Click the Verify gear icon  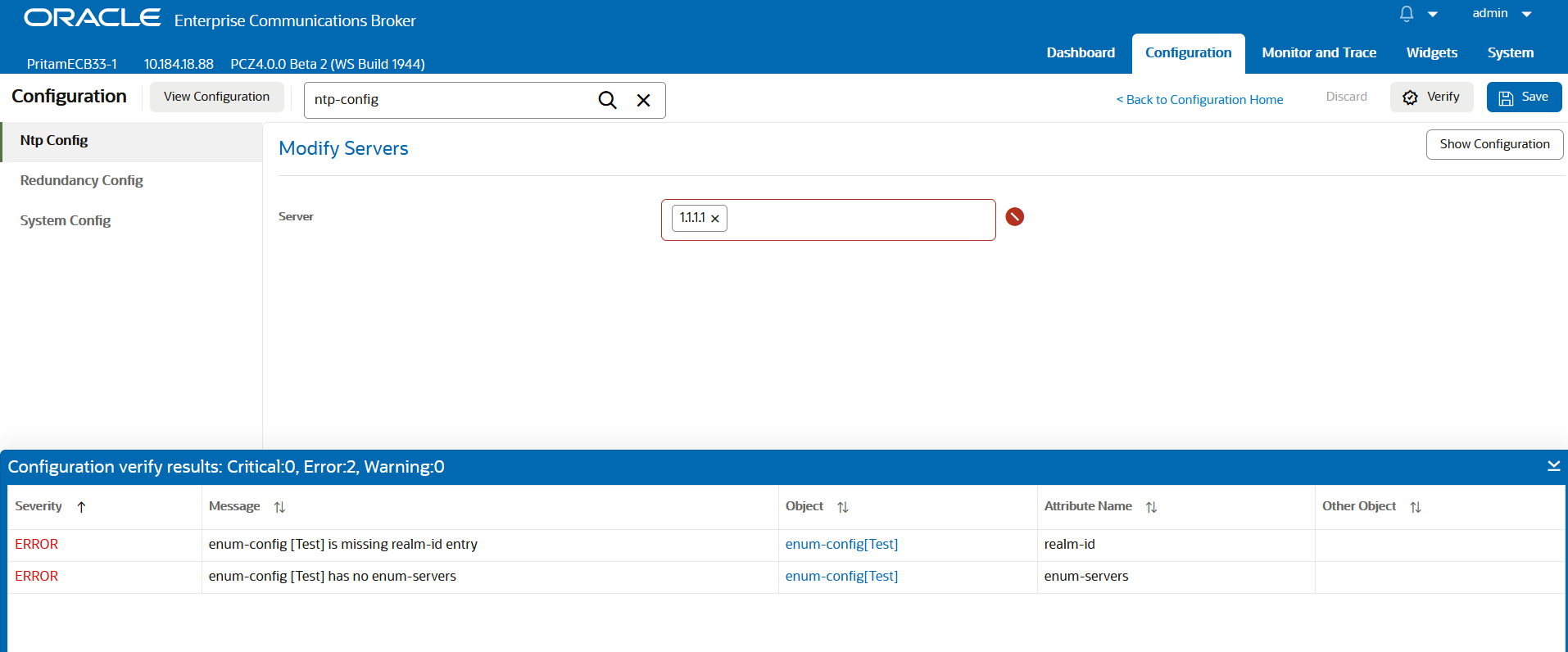pyautogui.click(x=1410, y=97)
